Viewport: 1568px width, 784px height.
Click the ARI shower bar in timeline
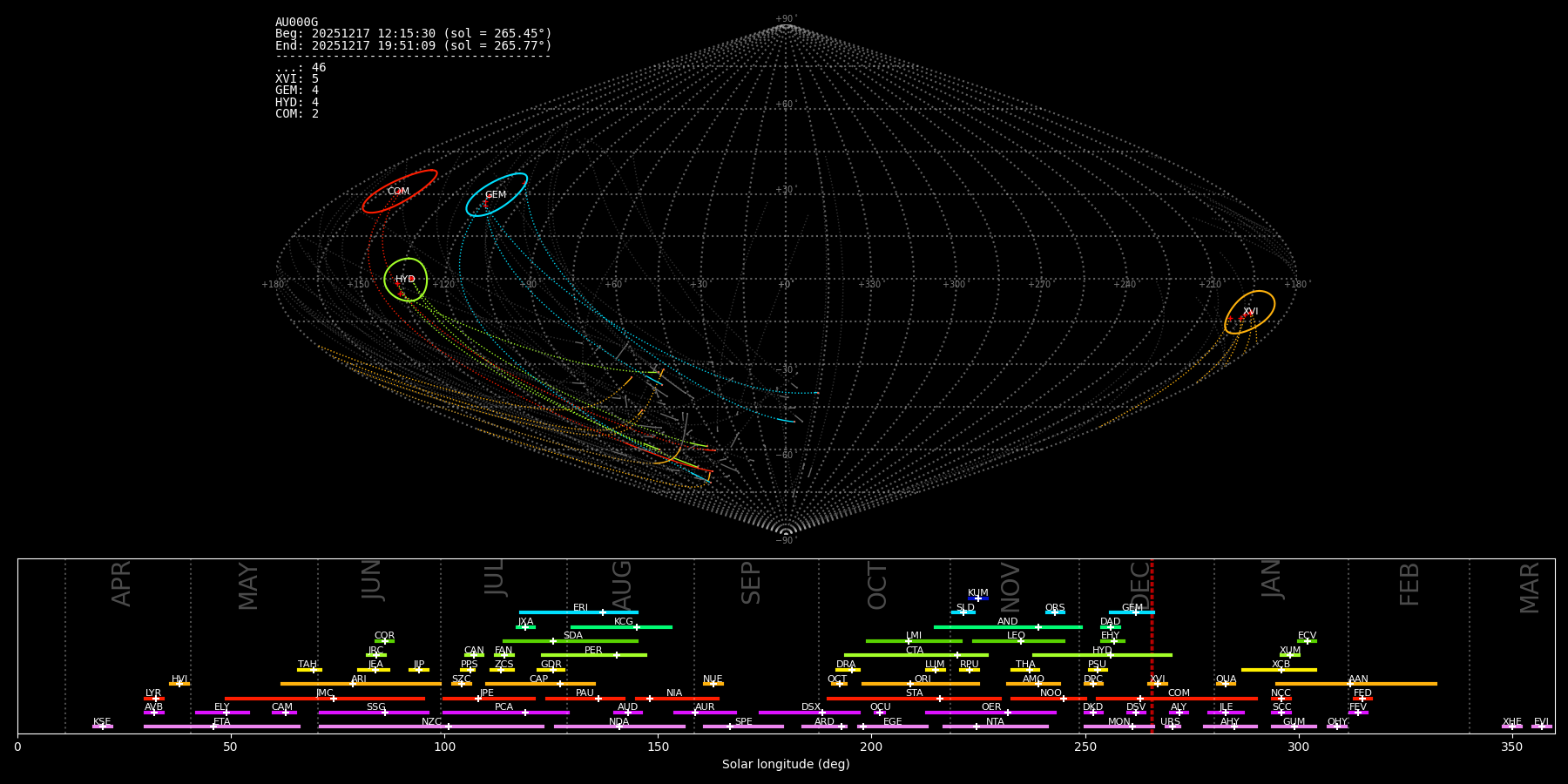[x=361, y=684]
